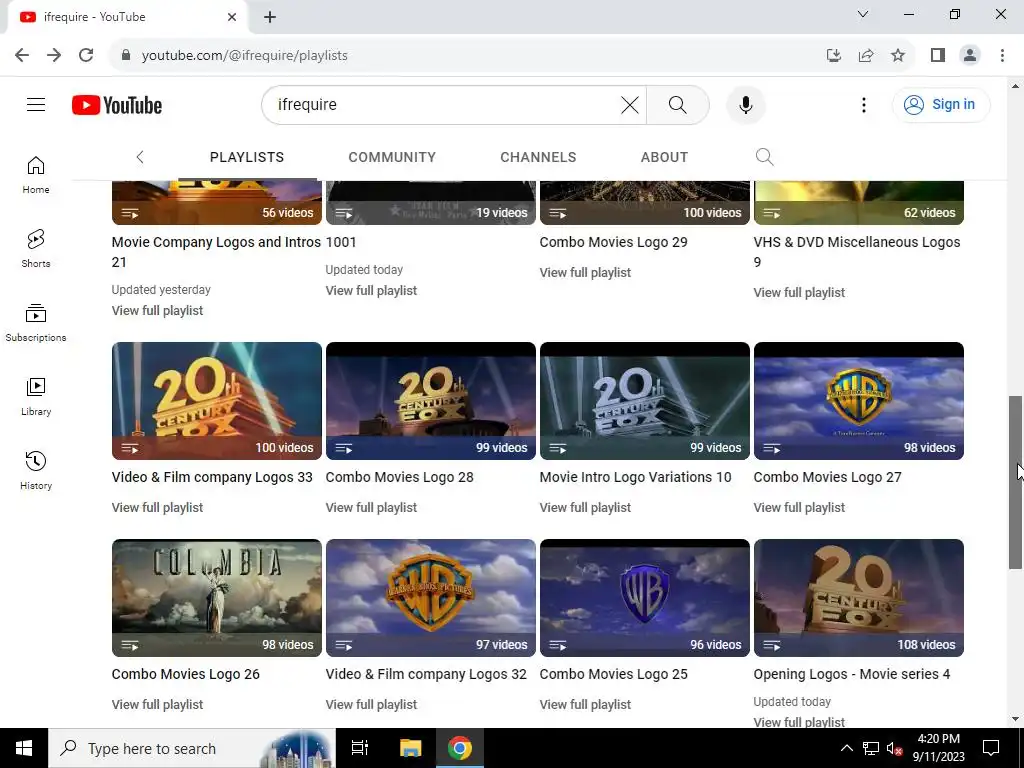Show previous channel tabs chevron
Viewport: 1024px width, 768px height.
tap(140, 157)
